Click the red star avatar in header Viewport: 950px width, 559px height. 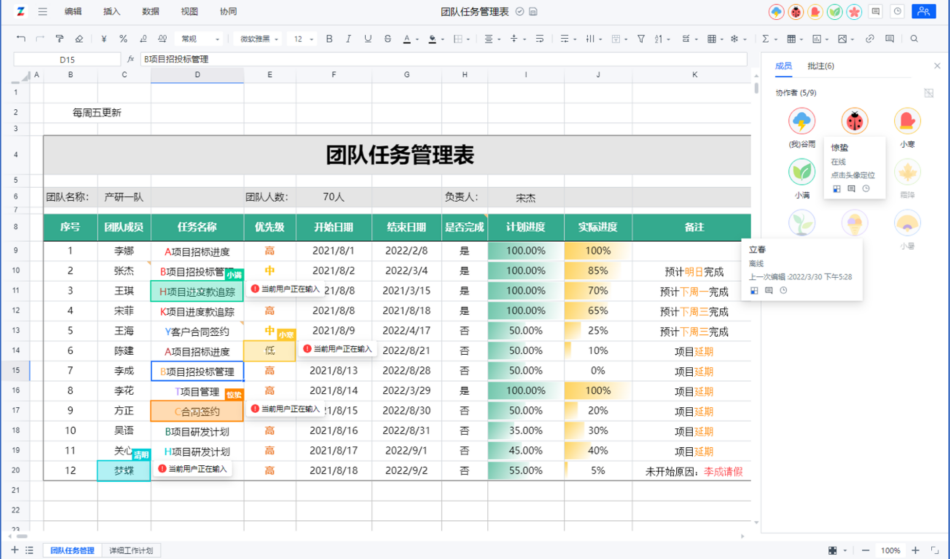(x=854, y=12)
